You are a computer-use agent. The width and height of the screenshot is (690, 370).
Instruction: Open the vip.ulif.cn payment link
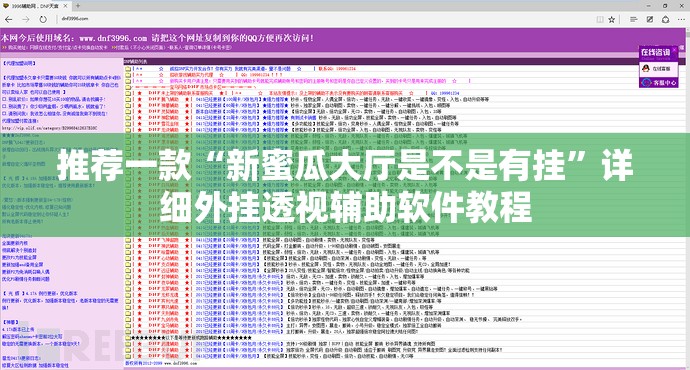tap(49, 128)
